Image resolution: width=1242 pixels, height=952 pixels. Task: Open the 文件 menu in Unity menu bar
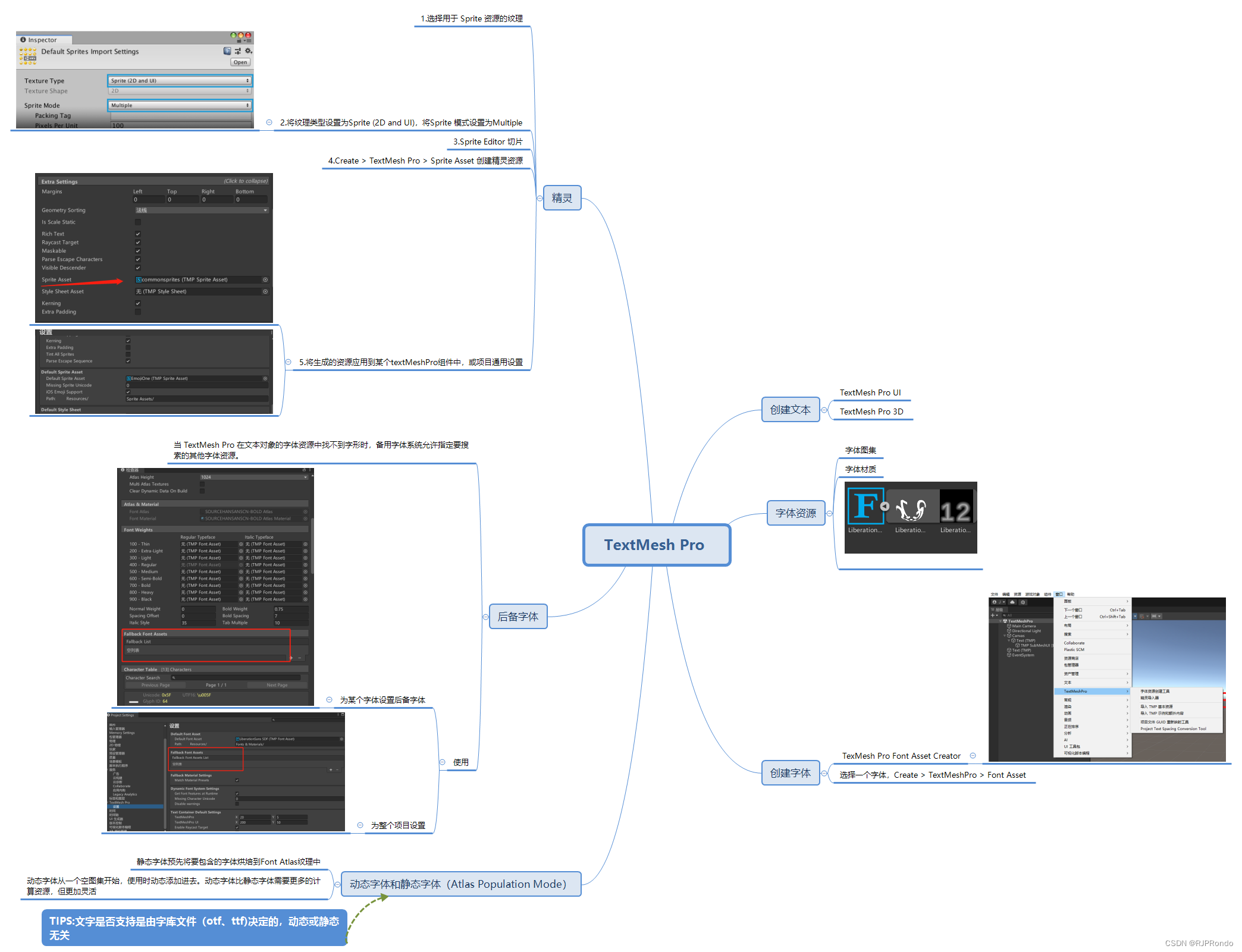[995, 595]
